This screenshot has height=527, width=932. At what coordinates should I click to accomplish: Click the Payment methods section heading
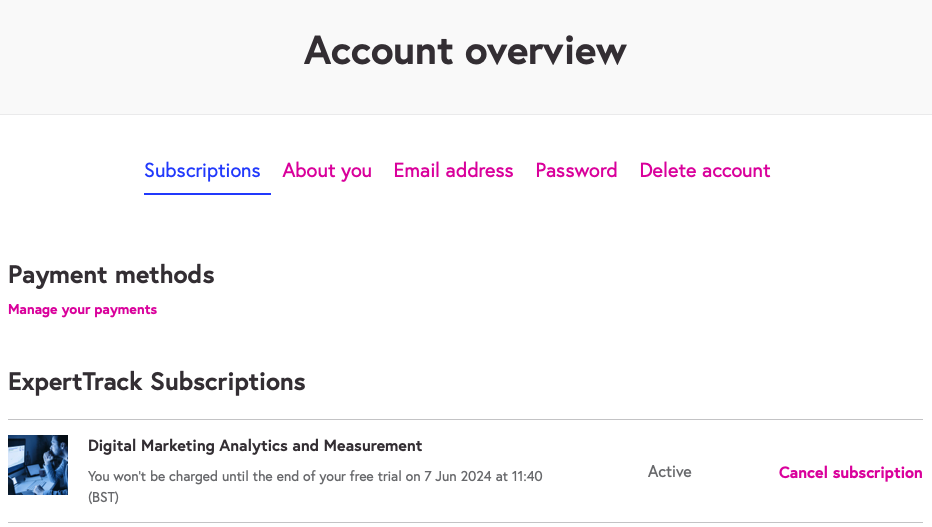[x=111, y=275]
